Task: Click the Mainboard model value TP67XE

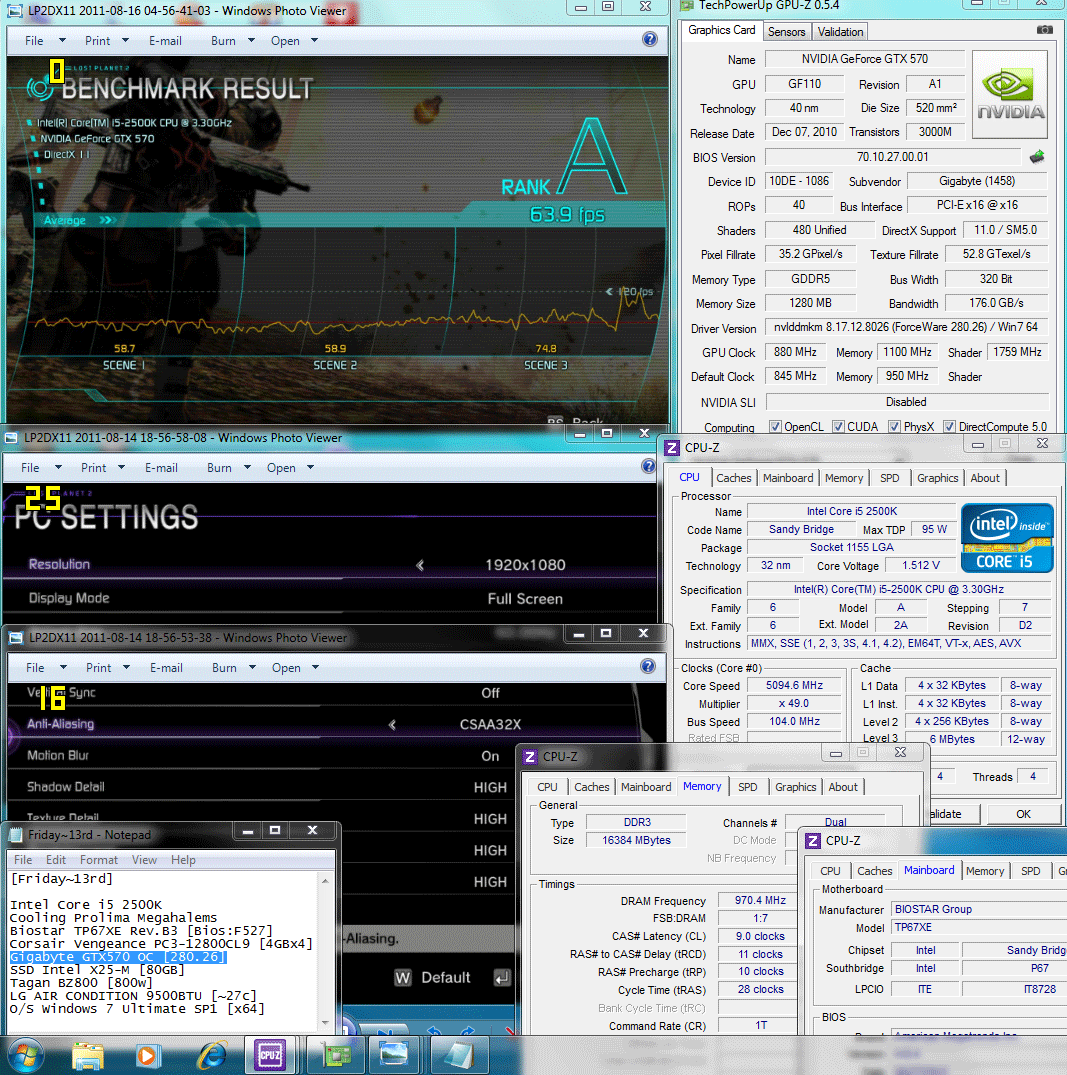Action: click(913, 927)
